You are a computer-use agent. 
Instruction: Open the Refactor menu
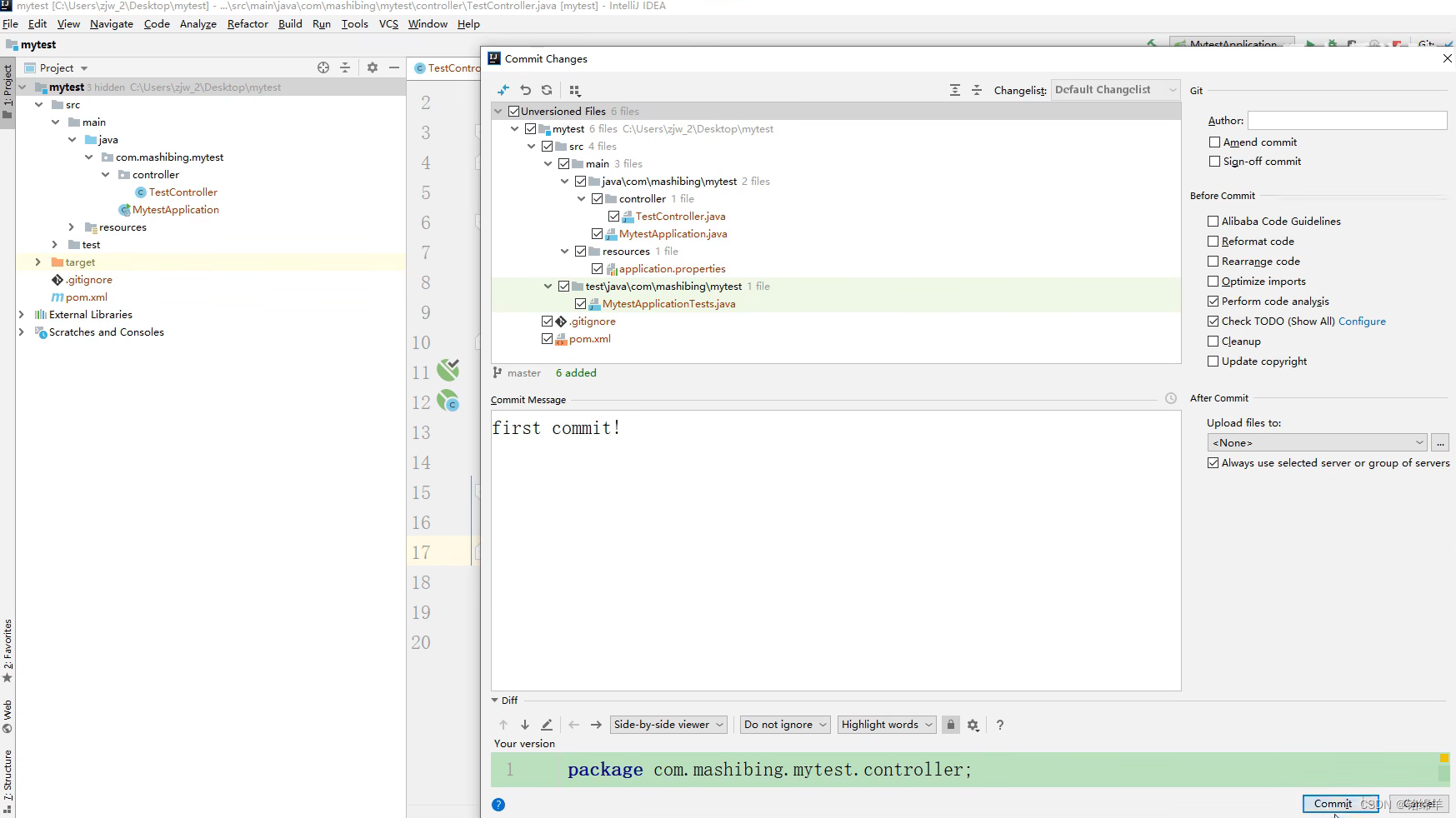[248, 24]
